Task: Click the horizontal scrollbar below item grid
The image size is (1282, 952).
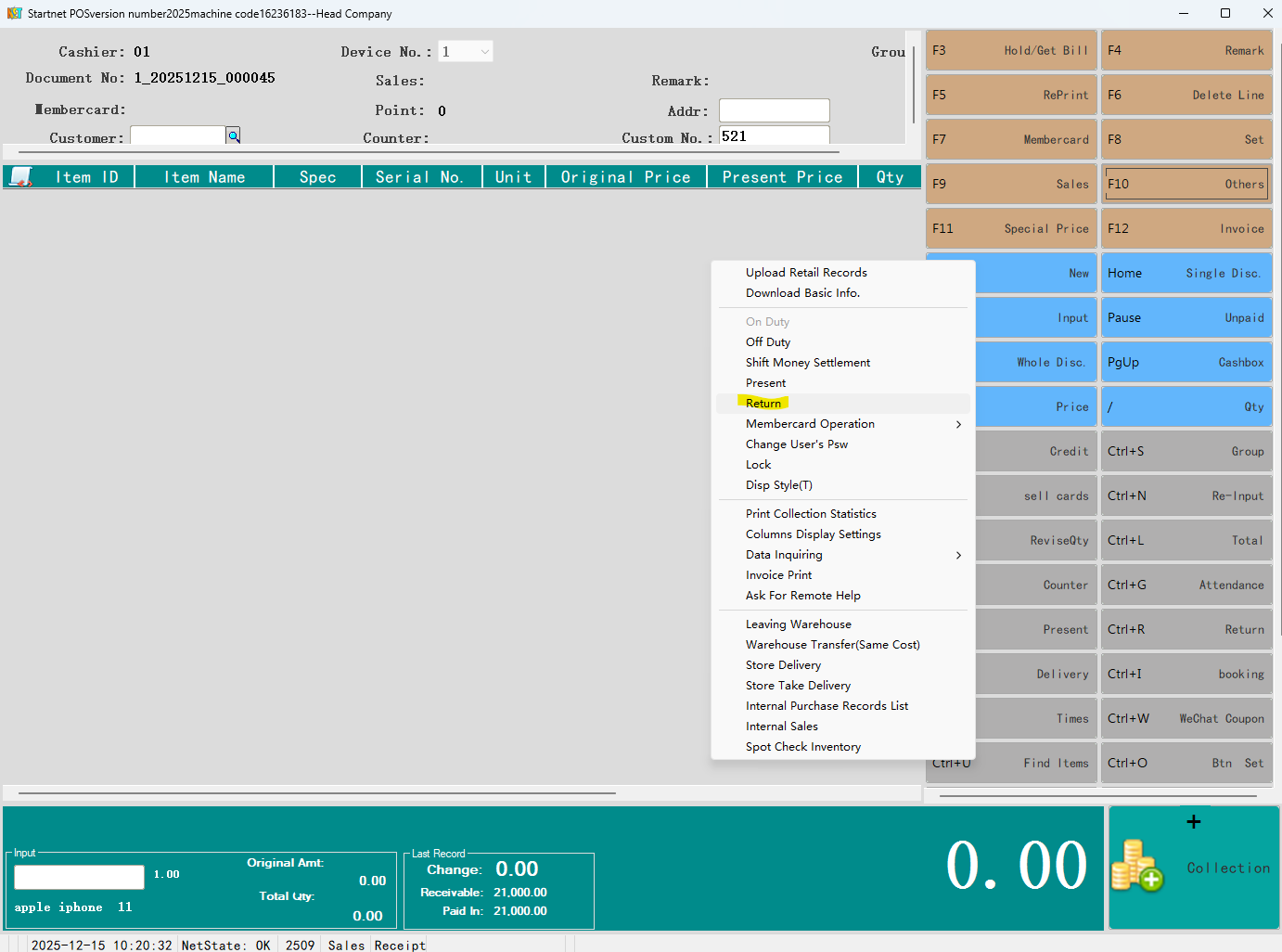Action: pos(317,793)
